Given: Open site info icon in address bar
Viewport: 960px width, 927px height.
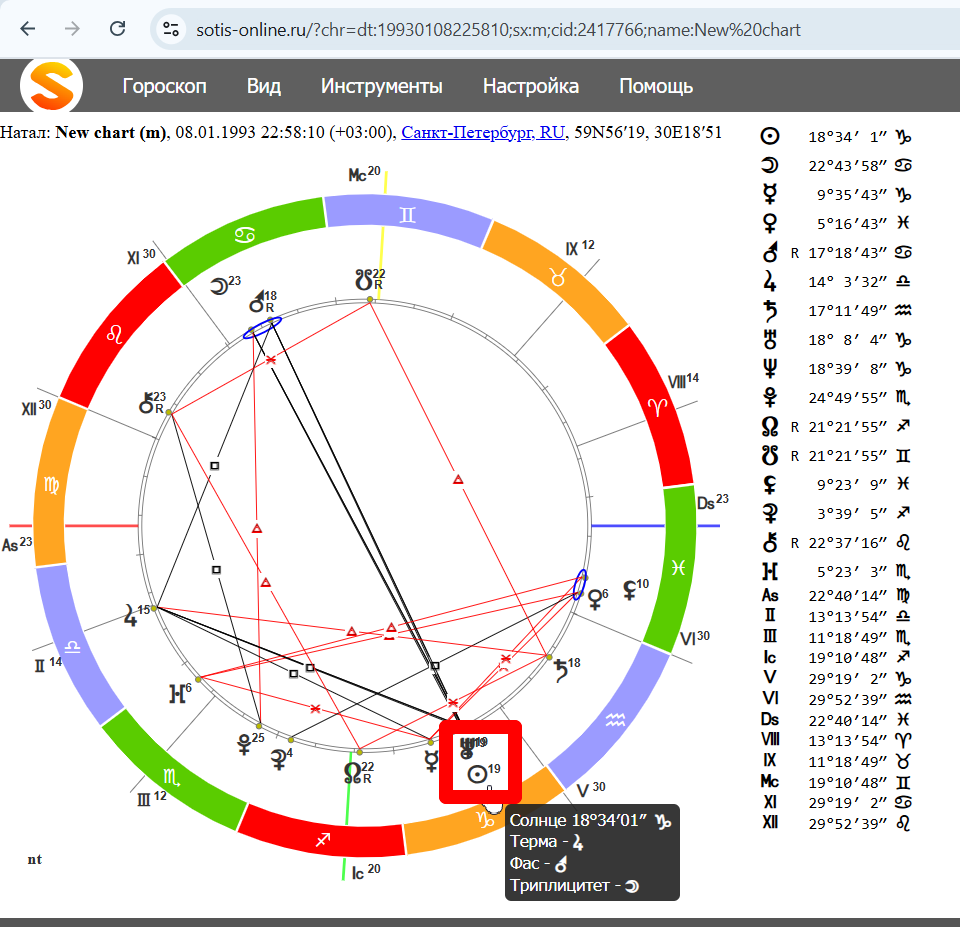Looking at the screenshot, I should point(171,29).
